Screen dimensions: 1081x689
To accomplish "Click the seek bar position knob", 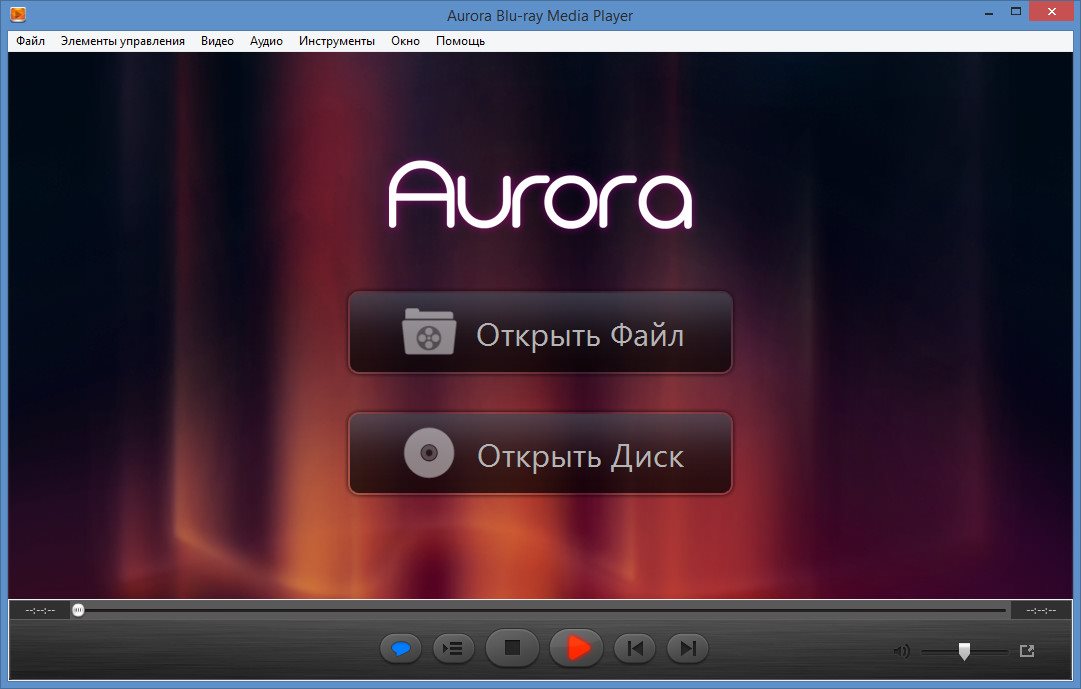I will [78, 610].
